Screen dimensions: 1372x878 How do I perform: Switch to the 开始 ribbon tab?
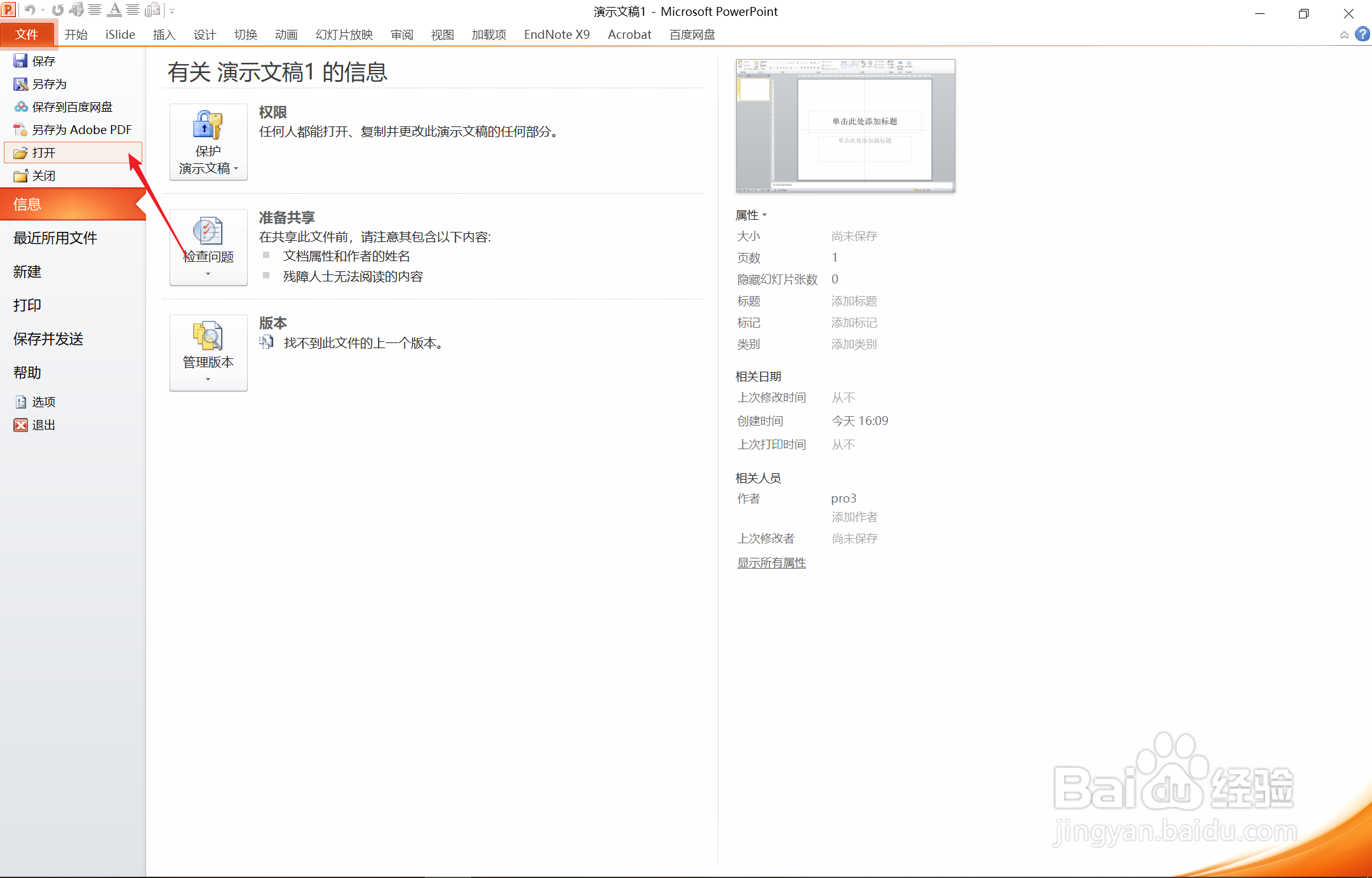pos(77,34)
